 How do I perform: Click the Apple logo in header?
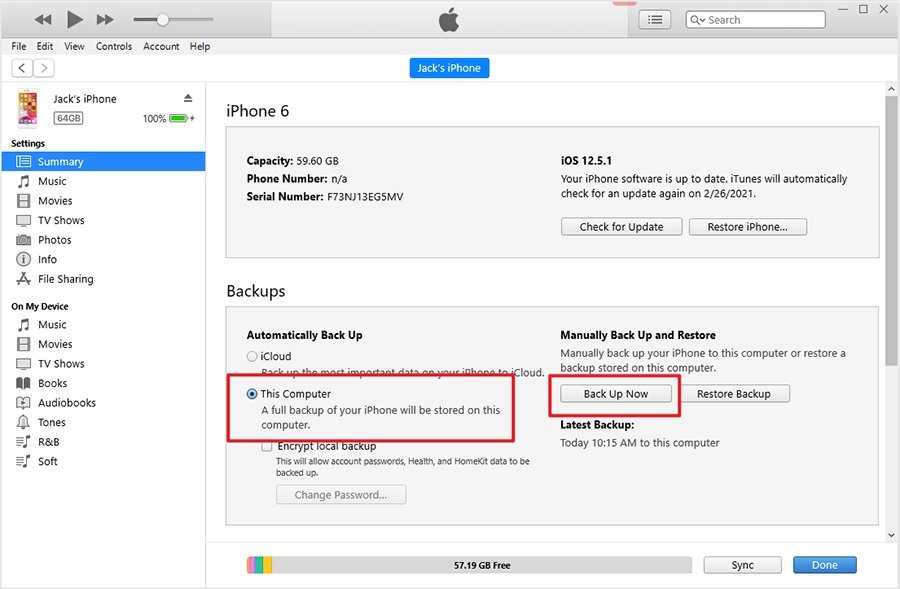tap(449, 20)
